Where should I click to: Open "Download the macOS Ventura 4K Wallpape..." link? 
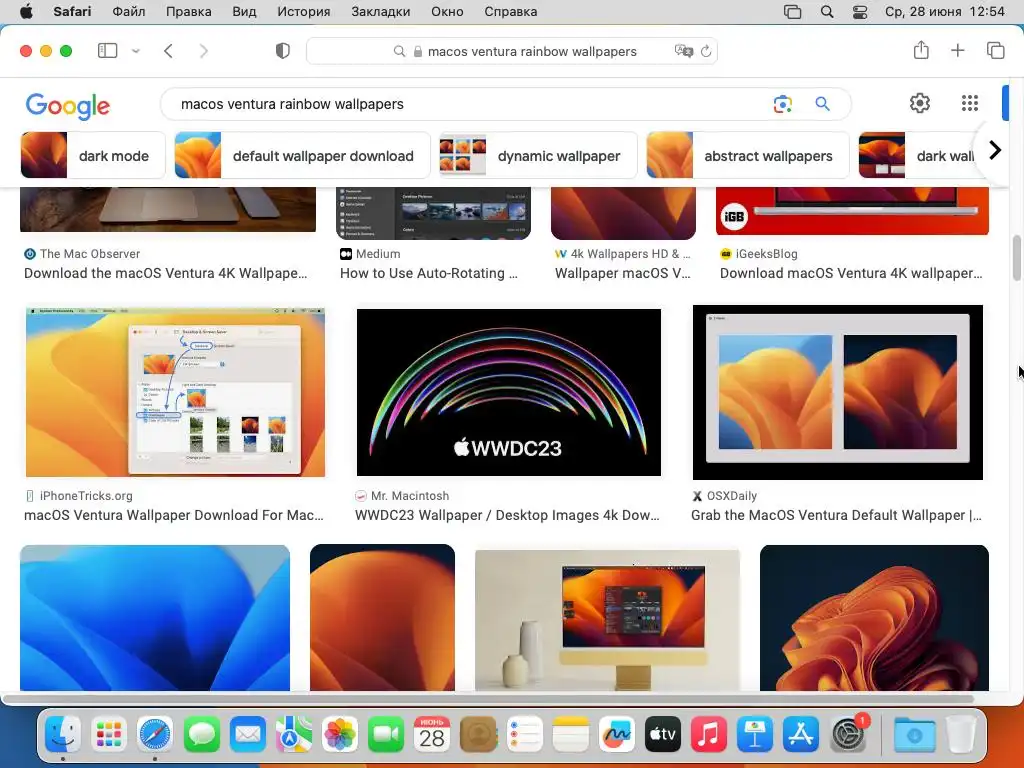165,273
